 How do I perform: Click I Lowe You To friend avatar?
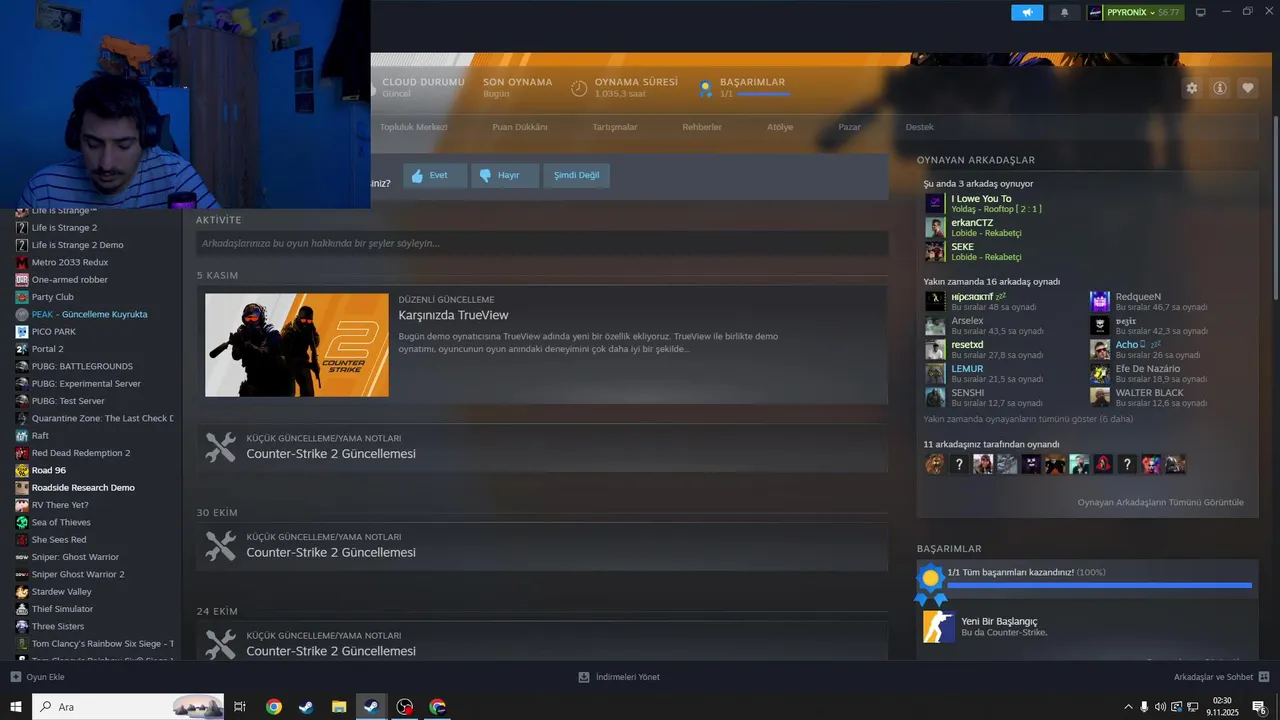tap(935, 204)
